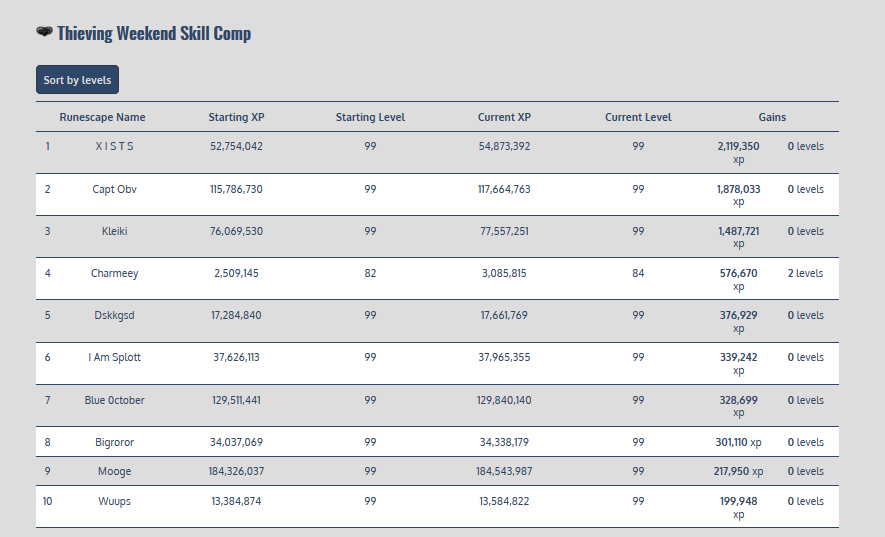This screenshot has height=537, width=885.
Task: Click the Bigroror player name
Action: pos(114,442)
